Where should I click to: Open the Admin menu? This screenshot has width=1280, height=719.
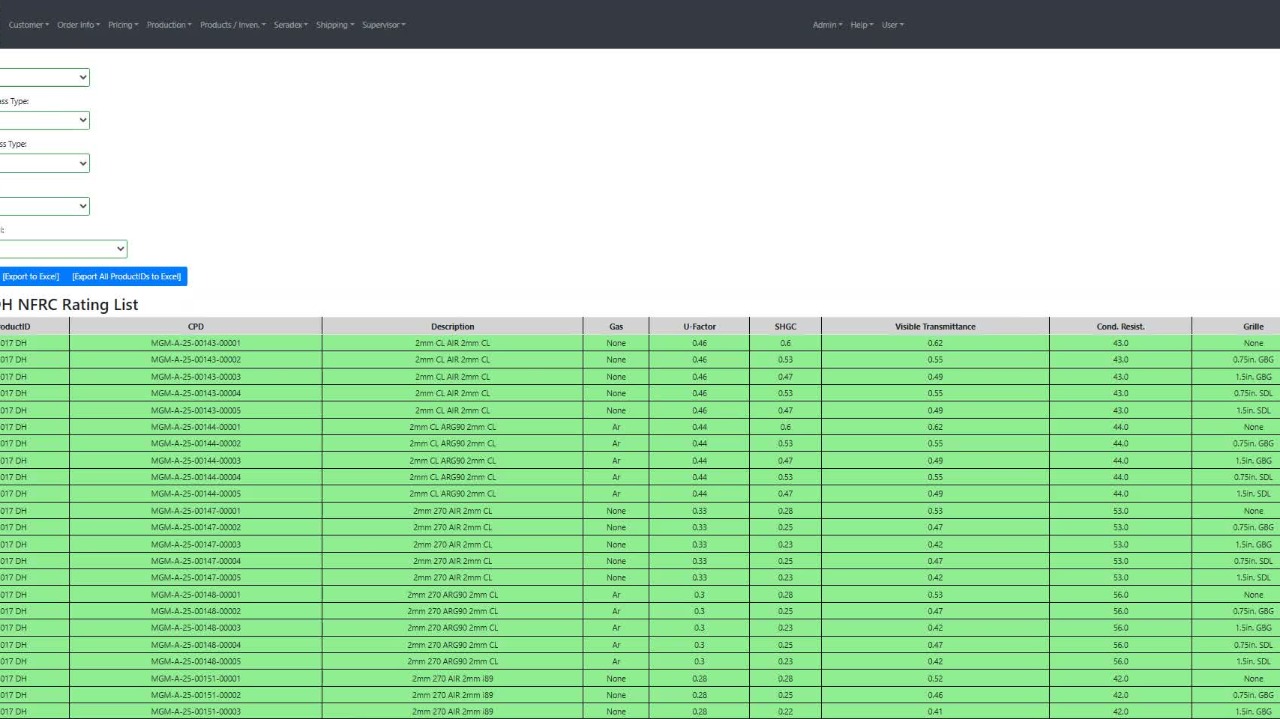828,25
